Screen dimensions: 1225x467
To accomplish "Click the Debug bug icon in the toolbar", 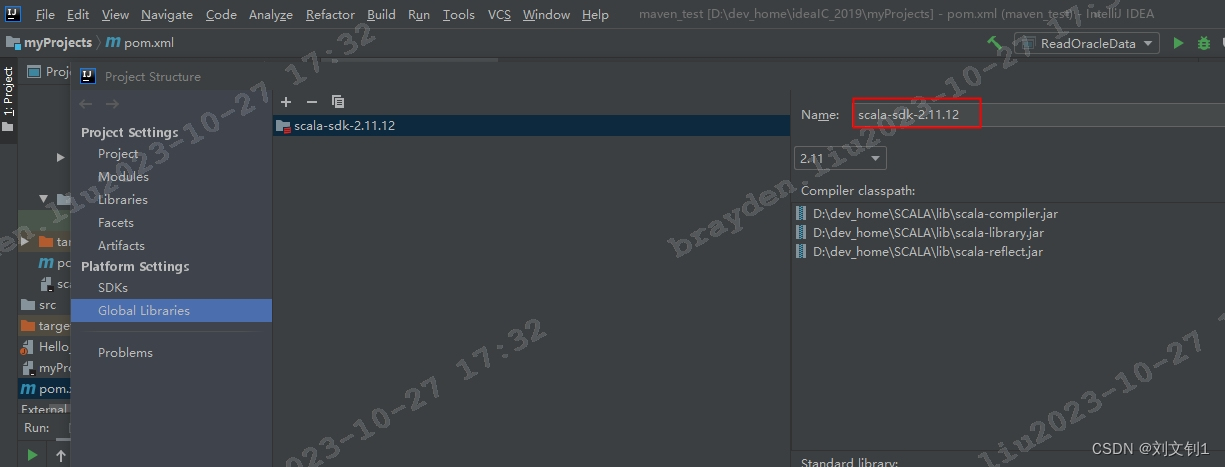I will [x=1204, y=43].
